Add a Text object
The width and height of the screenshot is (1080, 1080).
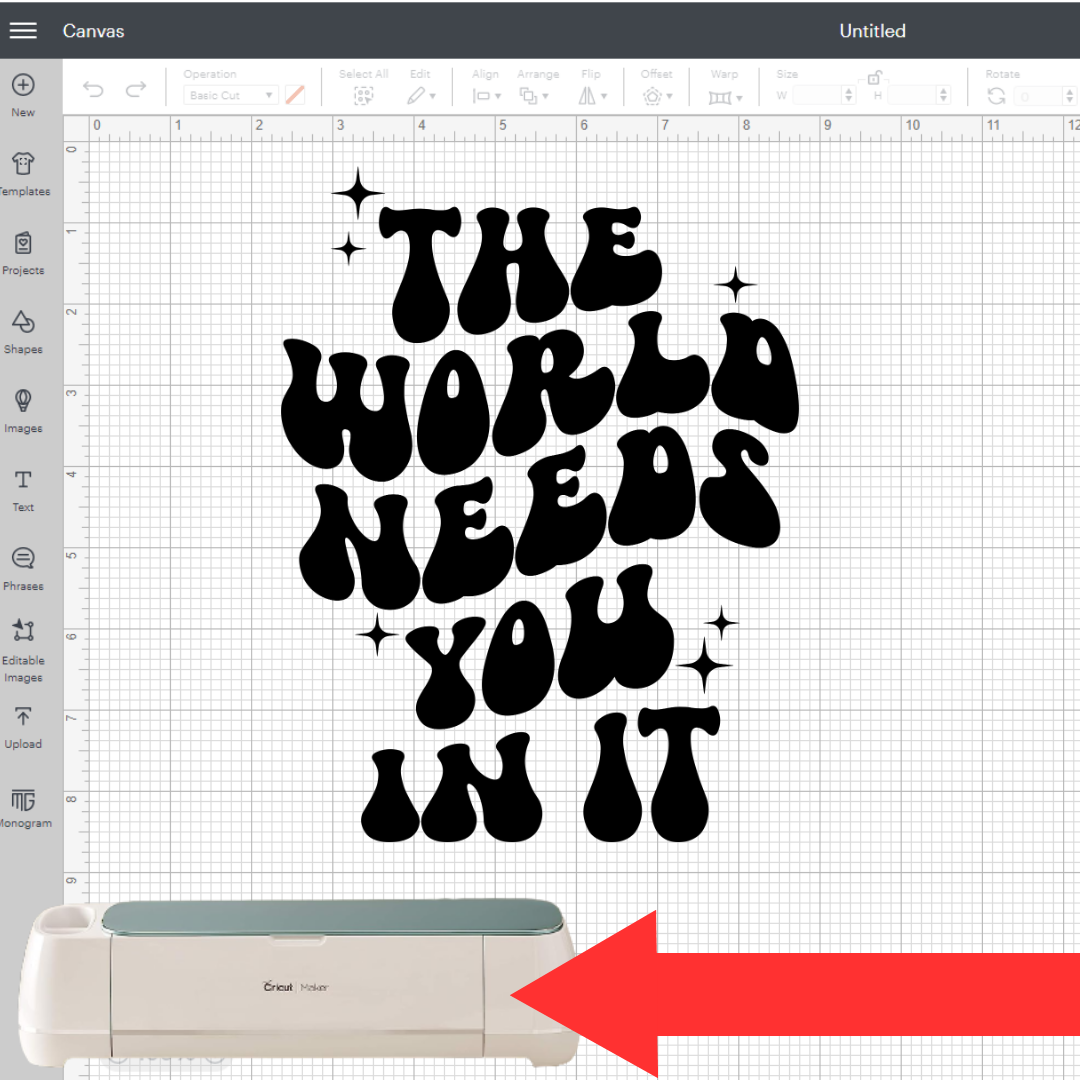[x=23, y=490]
